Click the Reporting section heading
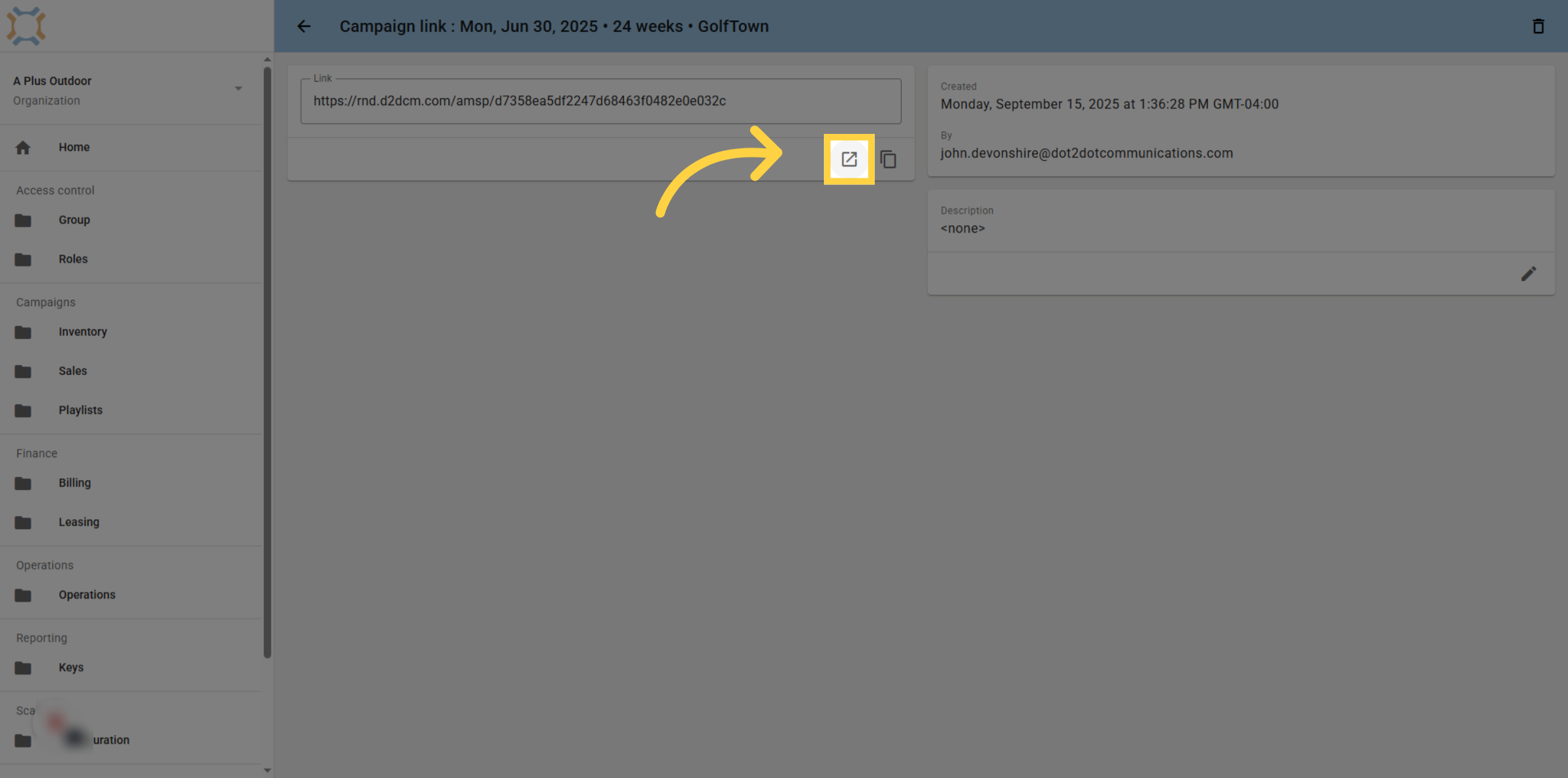The height and width of the screenshot is (778, 1568). click(42, 638)
